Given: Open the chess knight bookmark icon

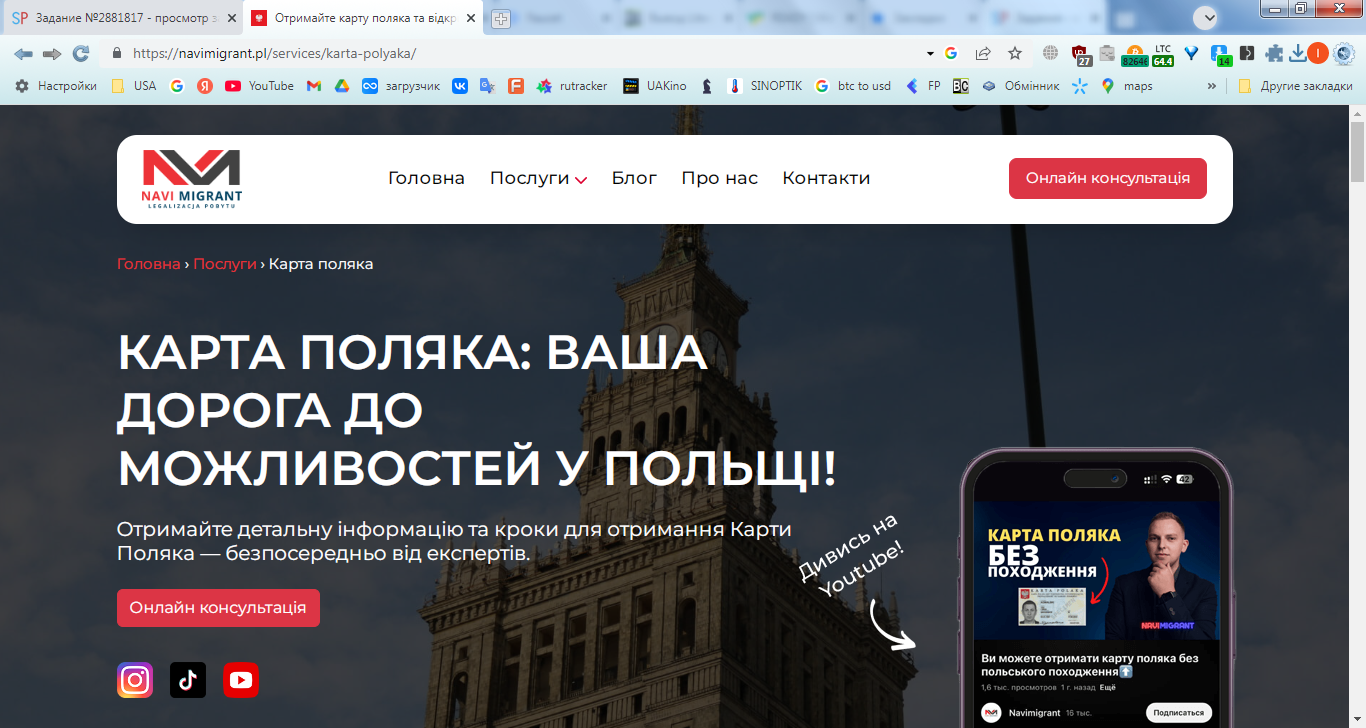Looking at the screenshot, I should click(x=707, y=86).
